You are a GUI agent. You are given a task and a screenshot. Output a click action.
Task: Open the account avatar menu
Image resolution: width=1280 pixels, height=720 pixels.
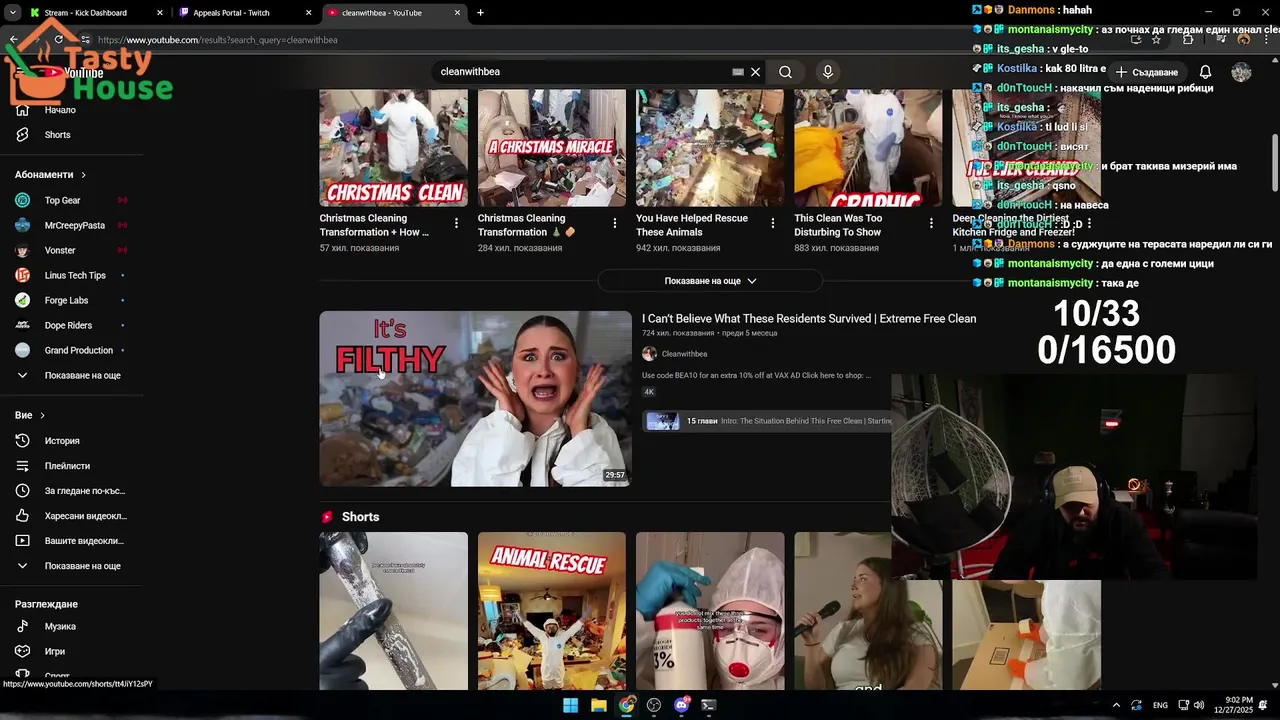point(1241,72)
